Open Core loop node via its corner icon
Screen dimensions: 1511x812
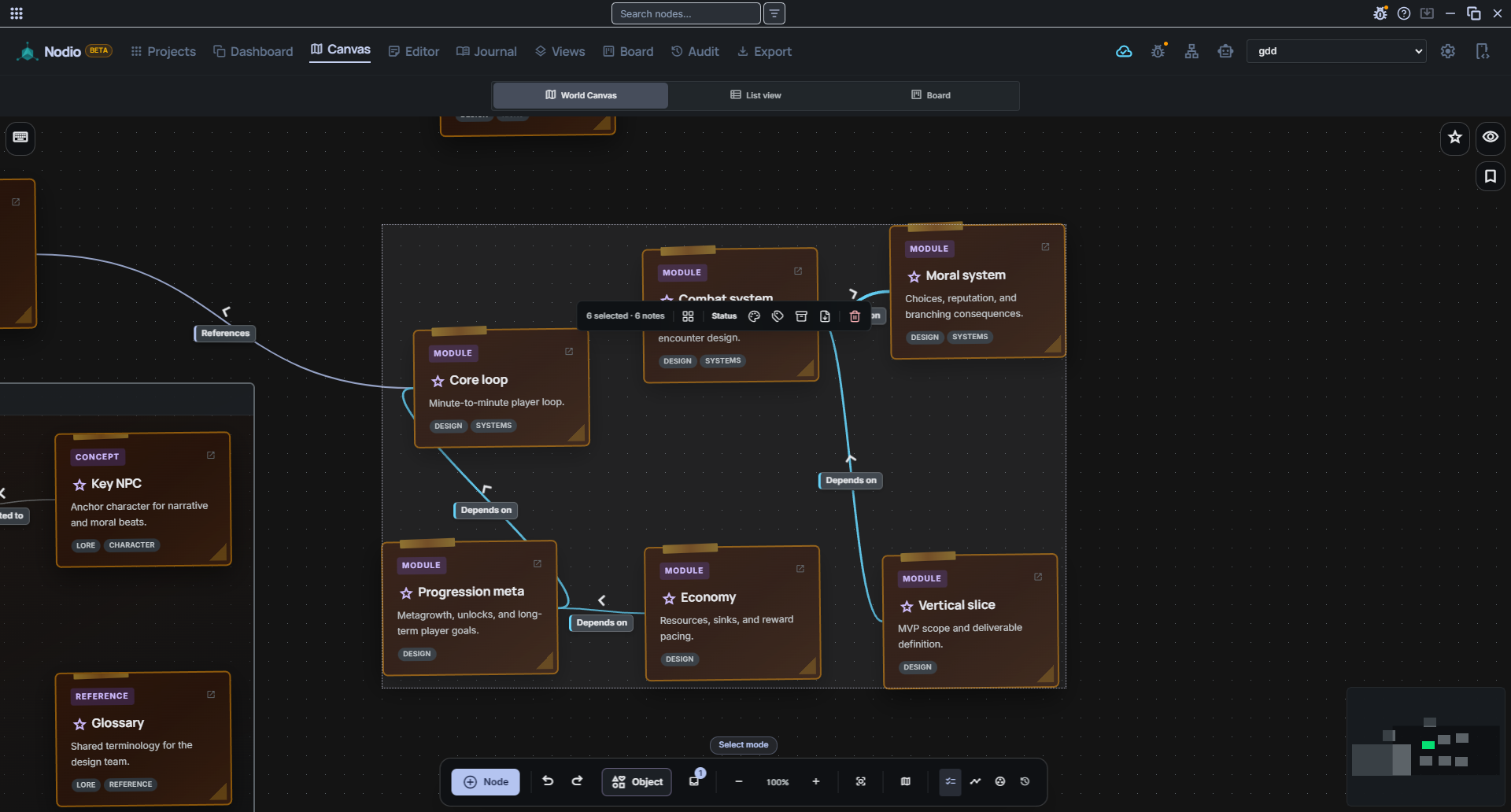click(569, 352)
